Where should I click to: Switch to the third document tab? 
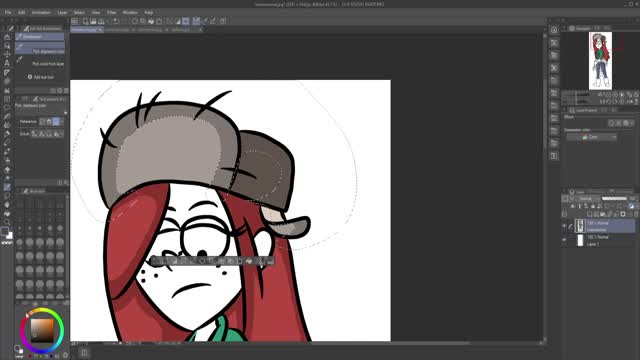click(151, 30)
